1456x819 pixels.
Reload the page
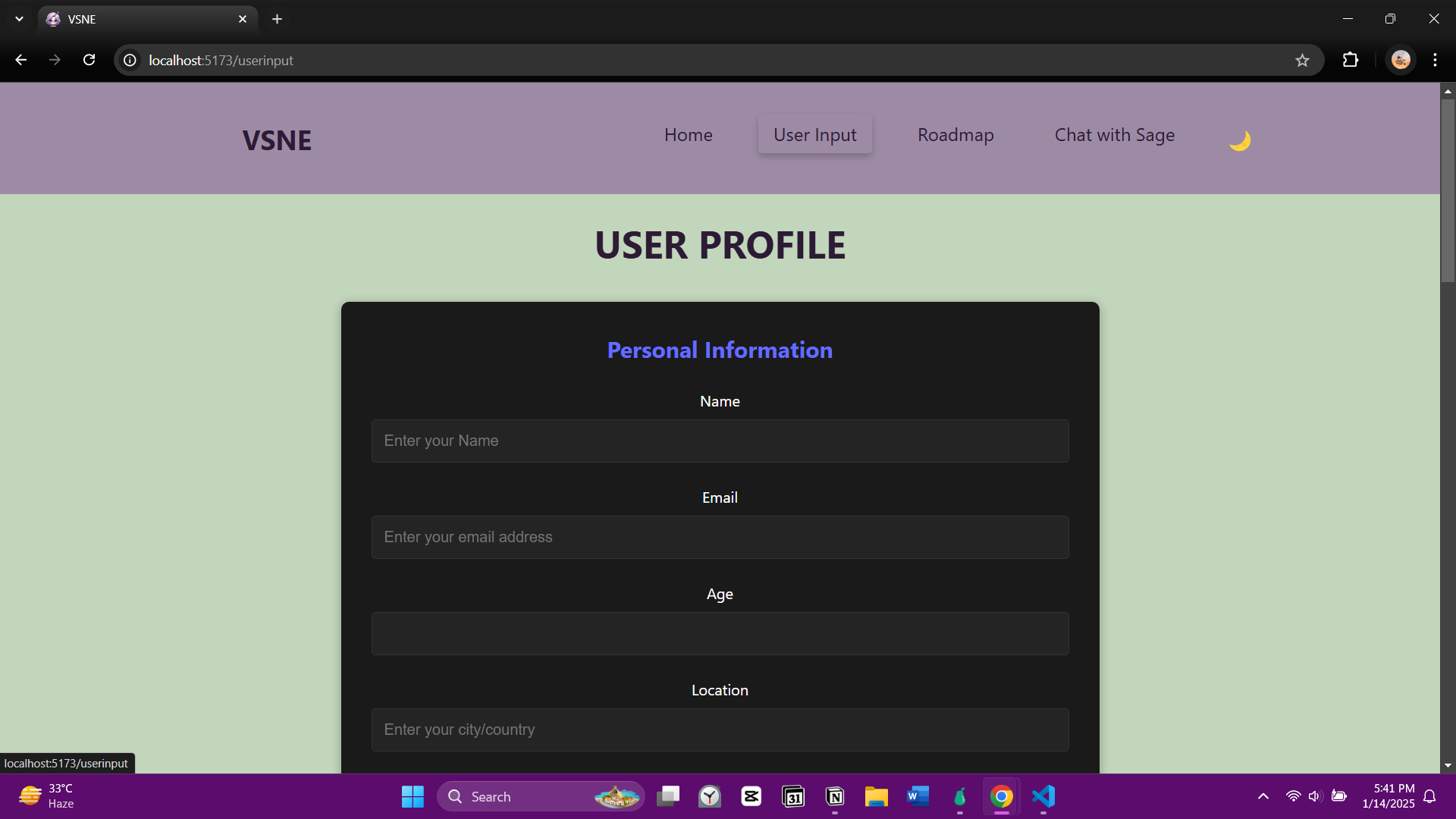pos(89,60)
